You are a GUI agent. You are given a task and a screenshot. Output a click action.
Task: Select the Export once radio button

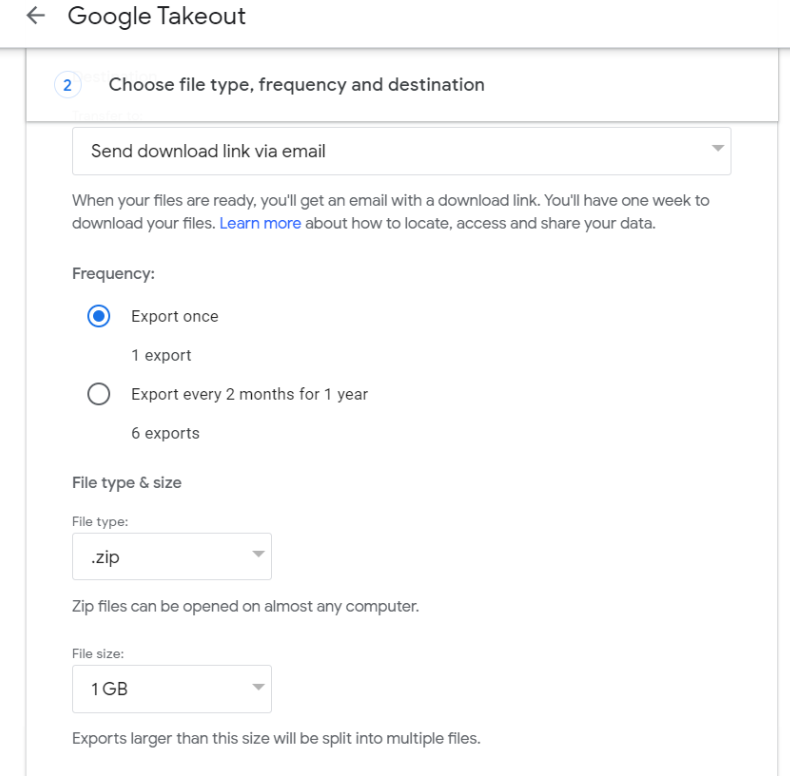click(x=99, y=316)
